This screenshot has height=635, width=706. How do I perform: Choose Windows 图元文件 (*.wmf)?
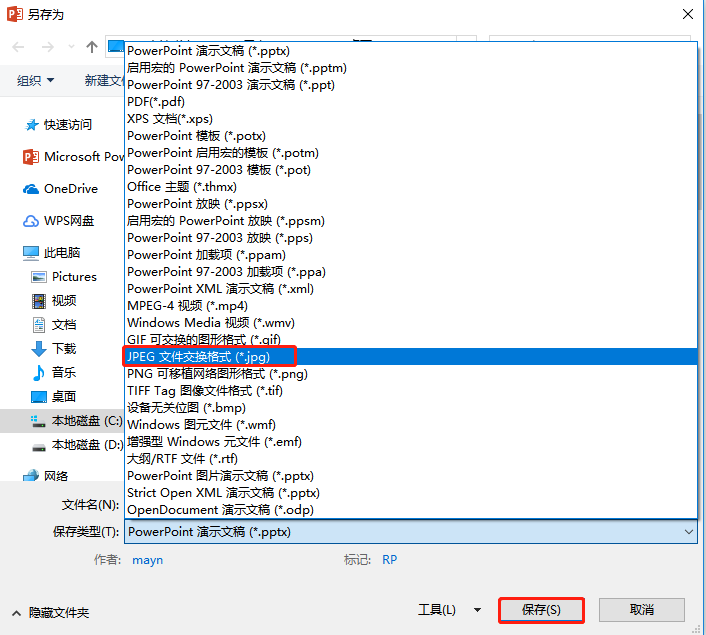pos(411,425)
